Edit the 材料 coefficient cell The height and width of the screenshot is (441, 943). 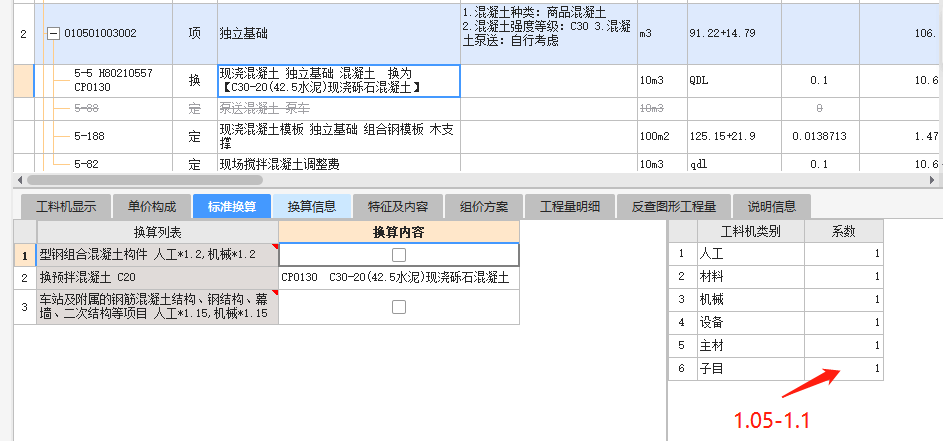844,277
